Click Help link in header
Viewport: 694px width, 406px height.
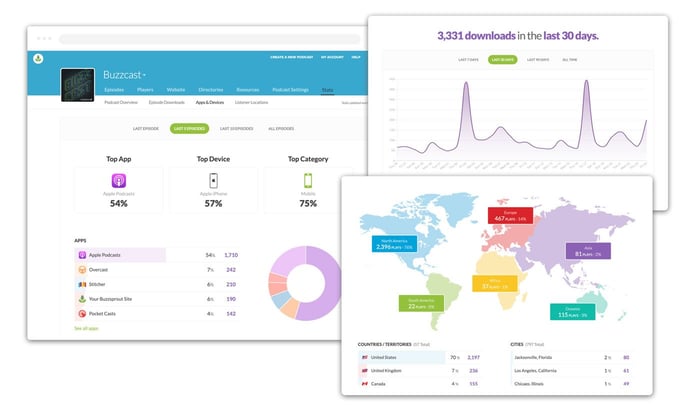tap(356, 57)
